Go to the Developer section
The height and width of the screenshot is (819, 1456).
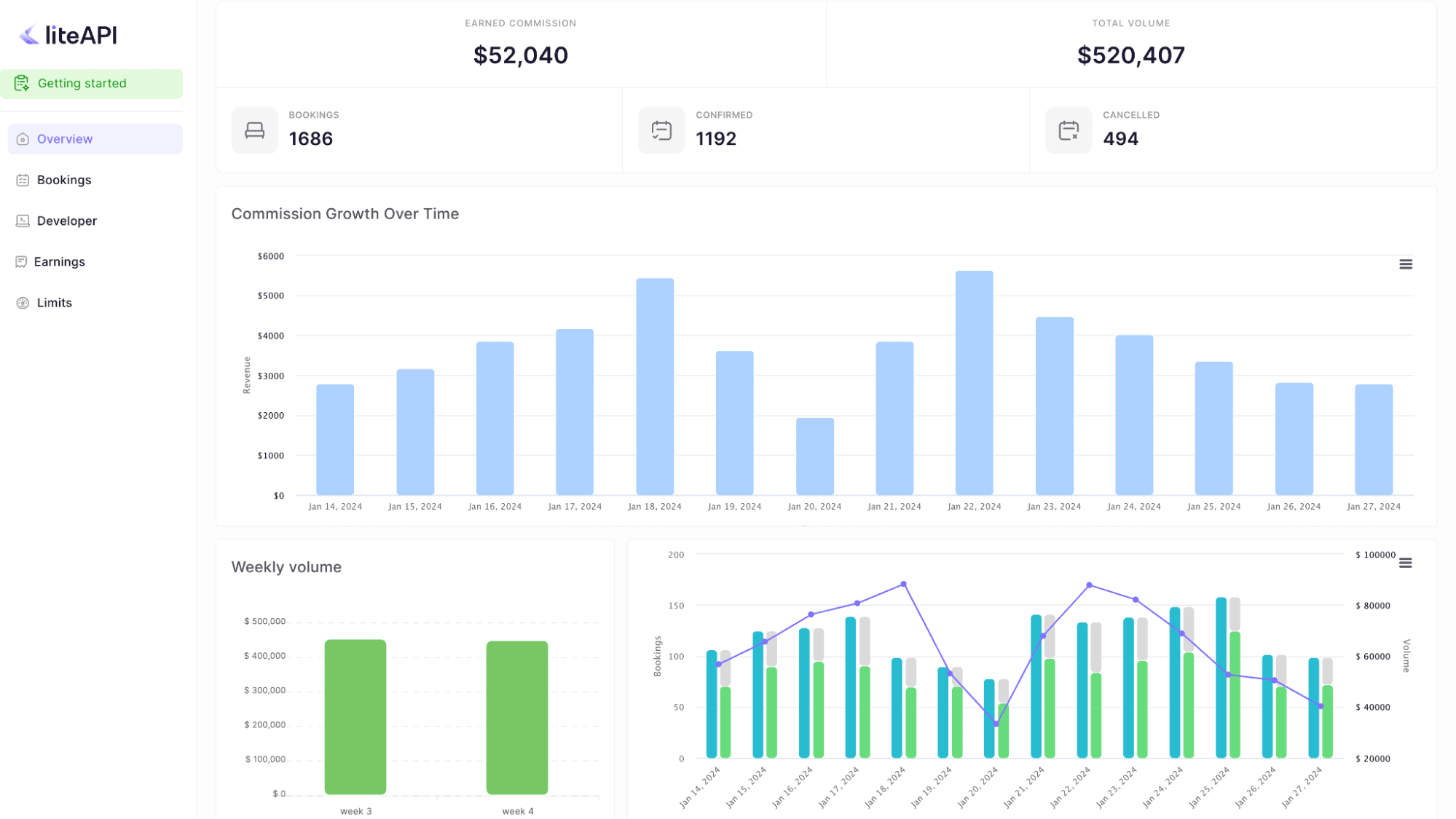pyautogui.click(x=66, y=221)
